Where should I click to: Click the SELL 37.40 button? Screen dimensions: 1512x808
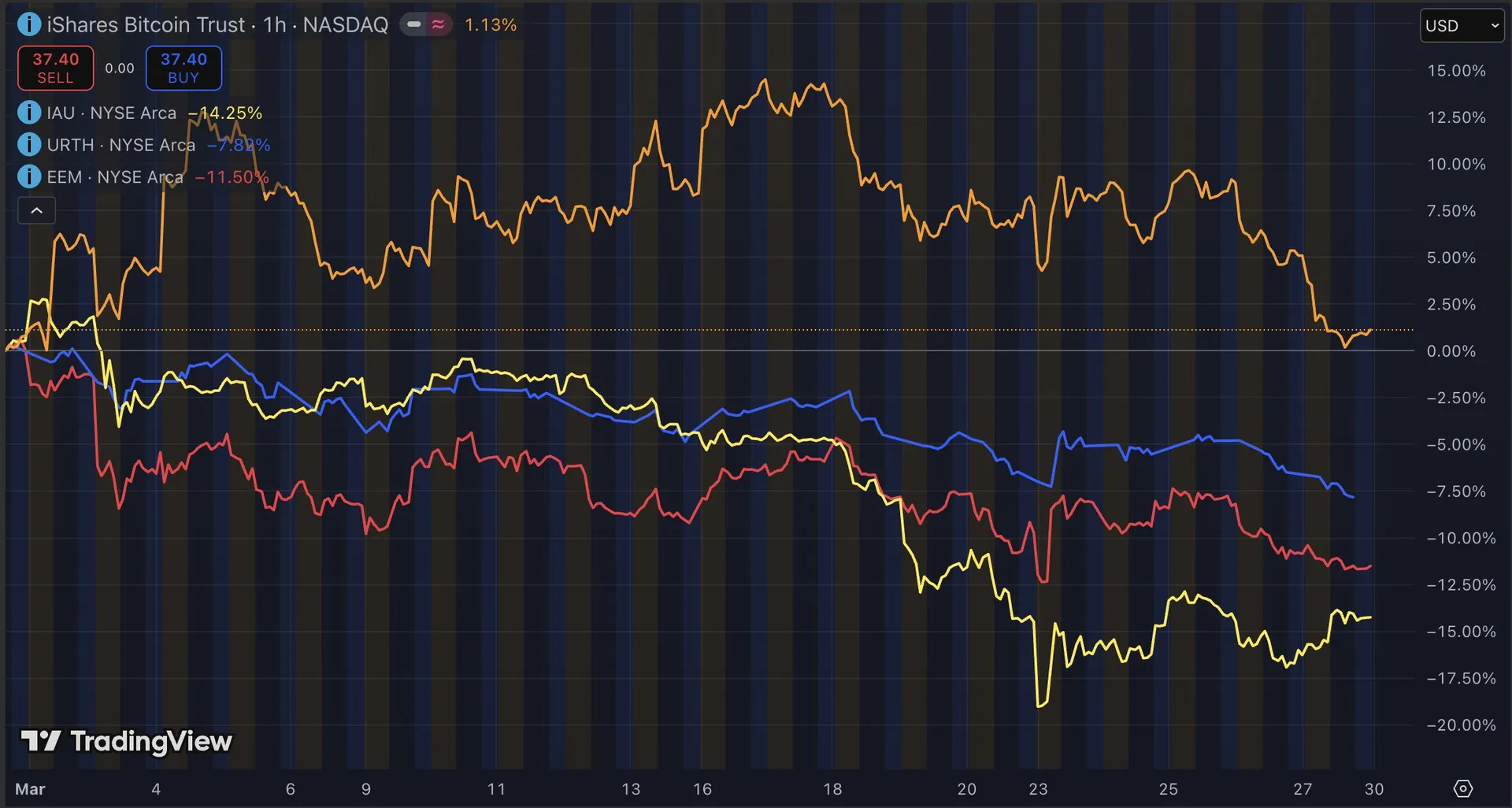click(55, 68)
